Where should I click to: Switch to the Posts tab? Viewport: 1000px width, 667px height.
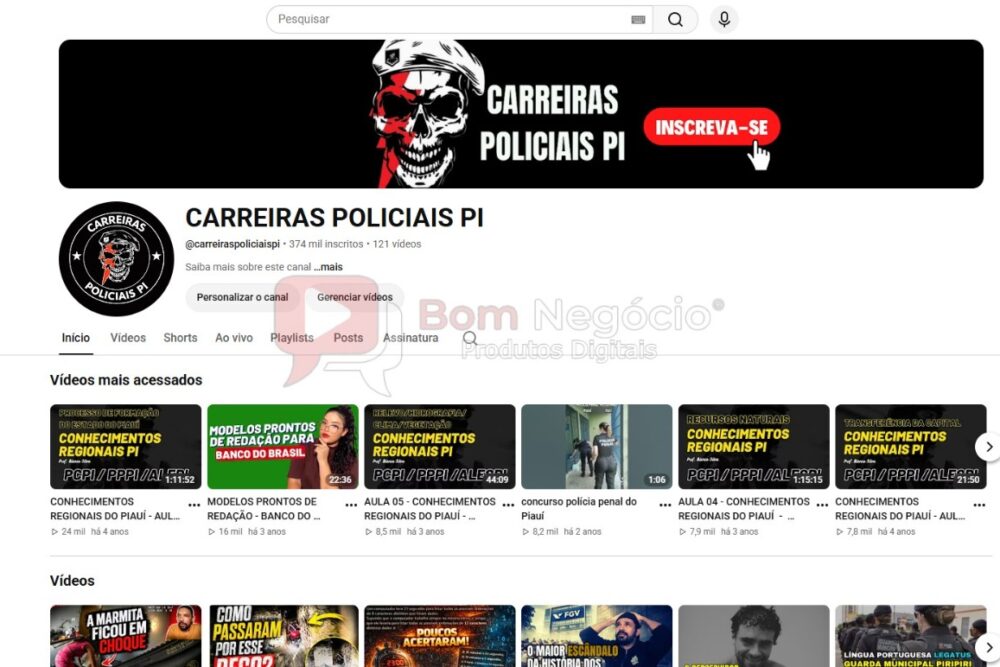[348, 338]
